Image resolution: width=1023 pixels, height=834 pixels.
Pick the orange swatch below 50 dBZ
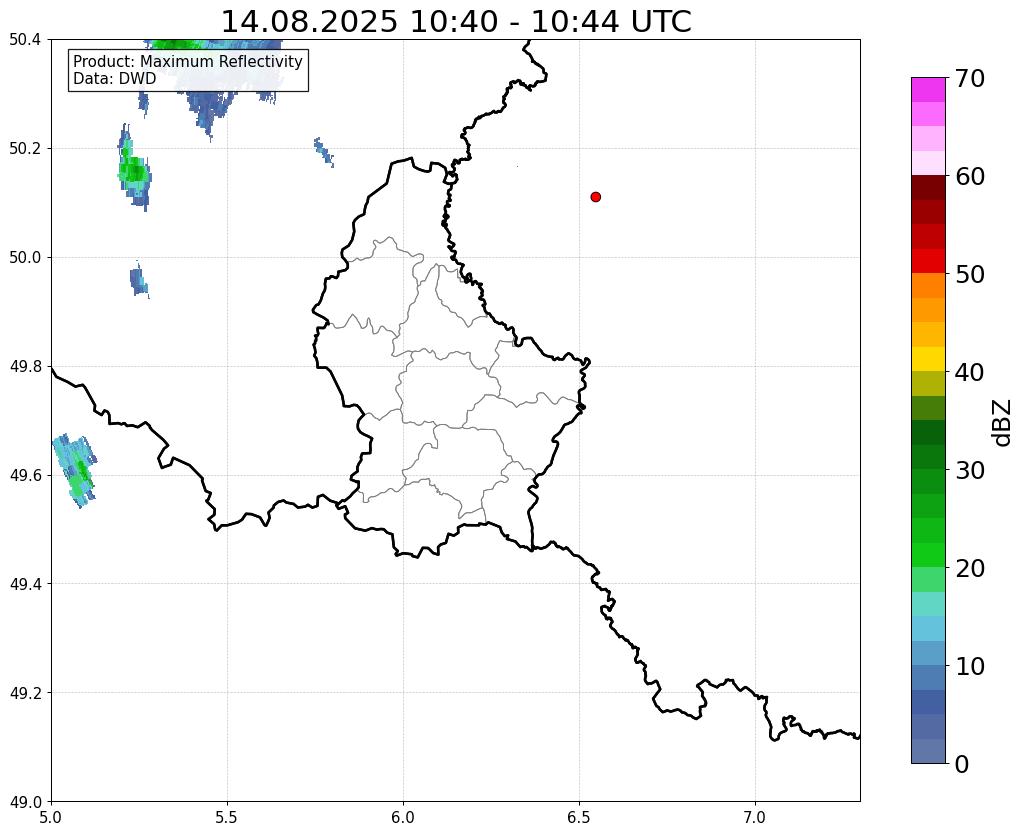pyautogui.click(x=928, y=286)
